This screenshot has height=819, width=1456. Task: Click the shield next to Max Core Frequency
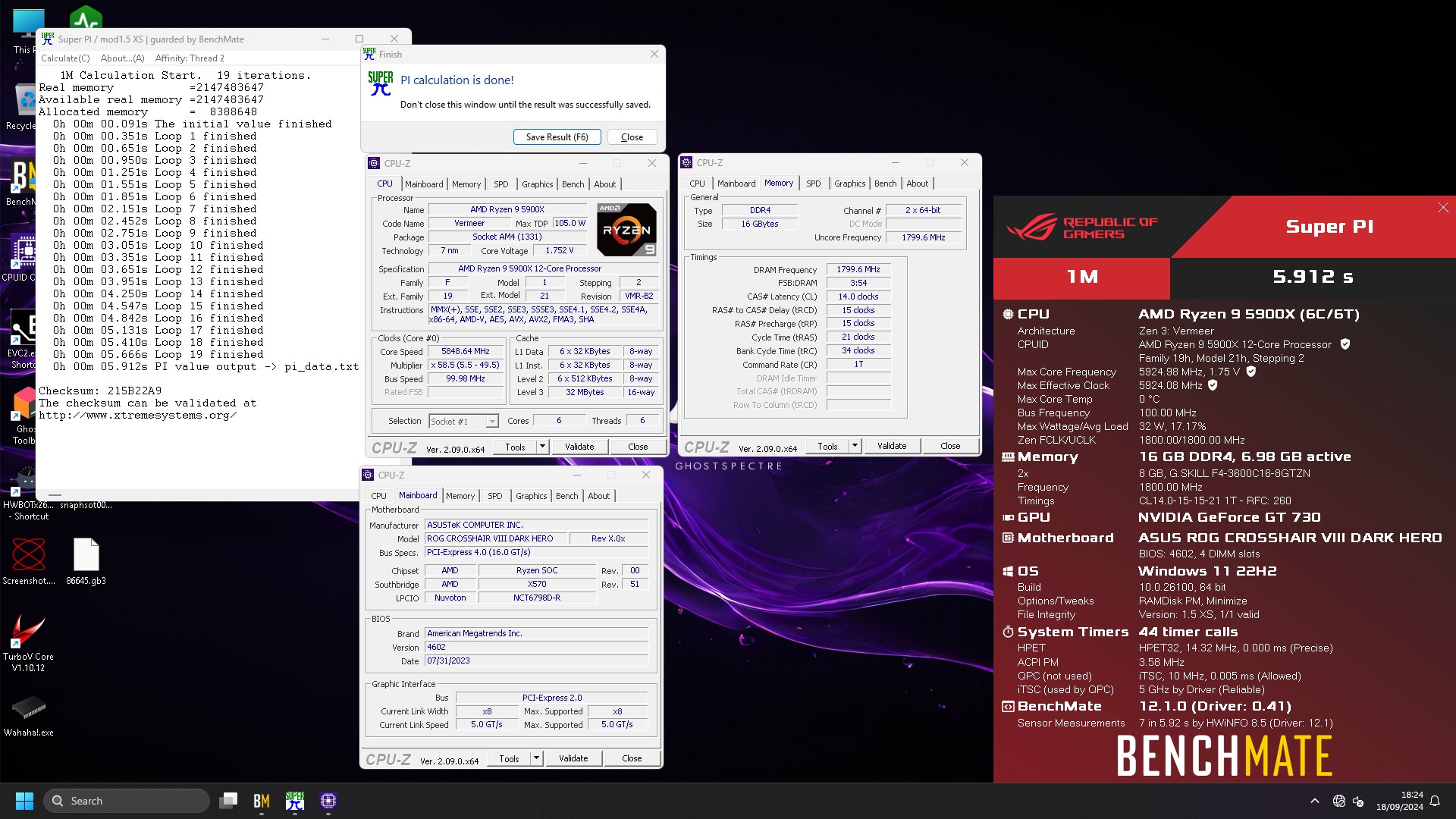pyautogui.click(x=1251, y=372)
